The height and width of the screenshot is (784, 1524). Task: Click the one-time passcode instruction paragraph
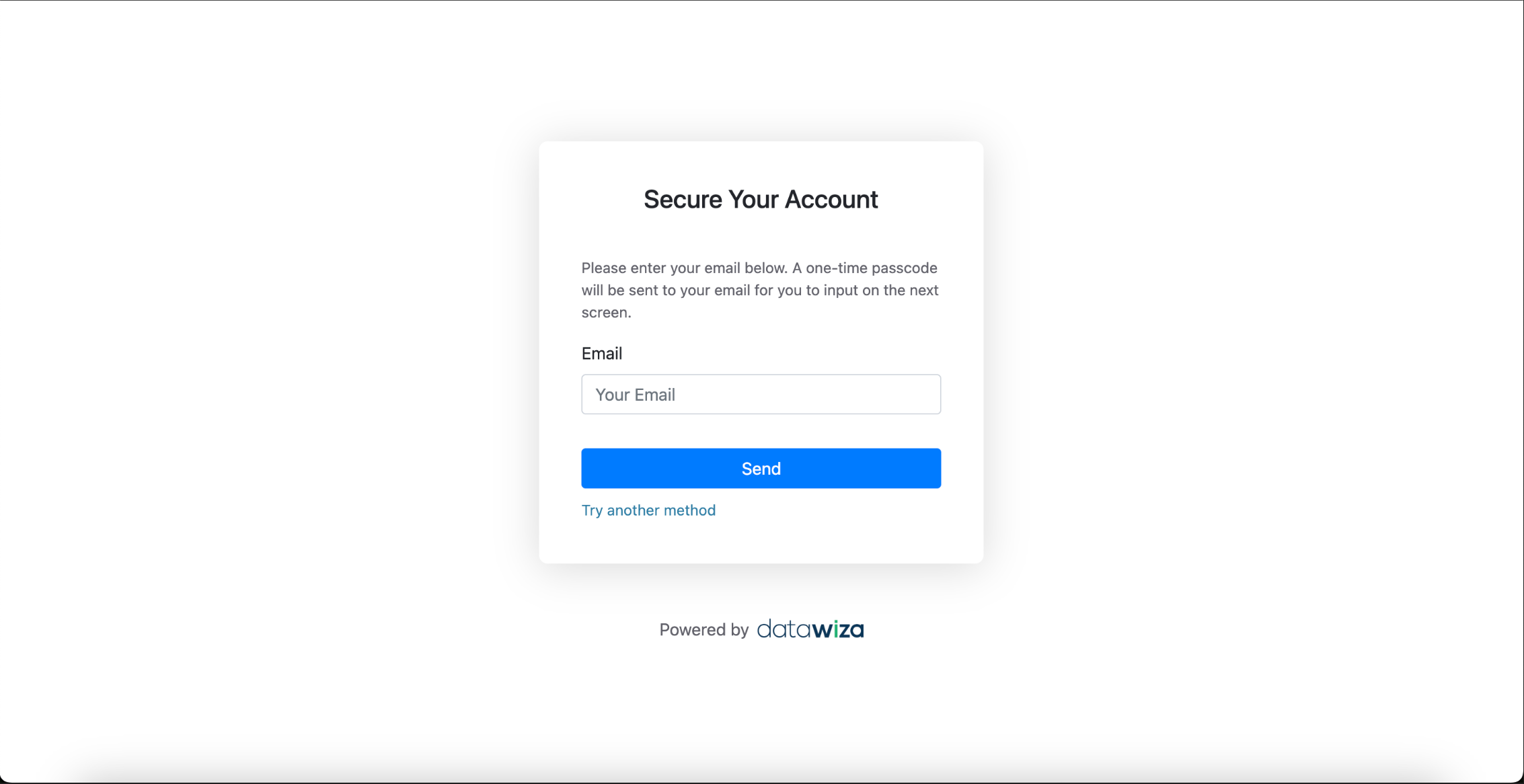(x=760, y=290)
